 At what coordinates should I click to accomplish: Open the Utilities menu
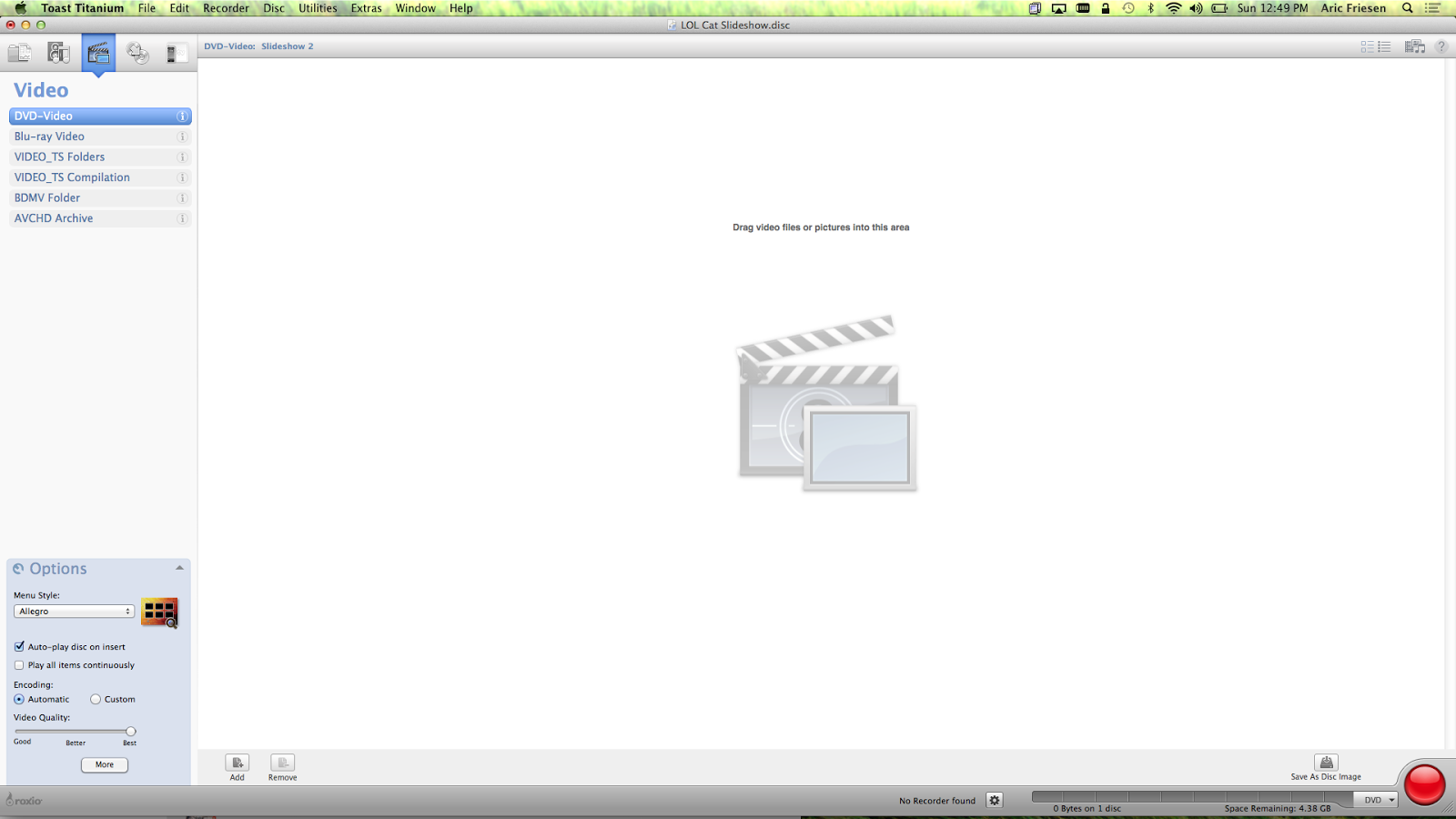click(x=318, y=8)
